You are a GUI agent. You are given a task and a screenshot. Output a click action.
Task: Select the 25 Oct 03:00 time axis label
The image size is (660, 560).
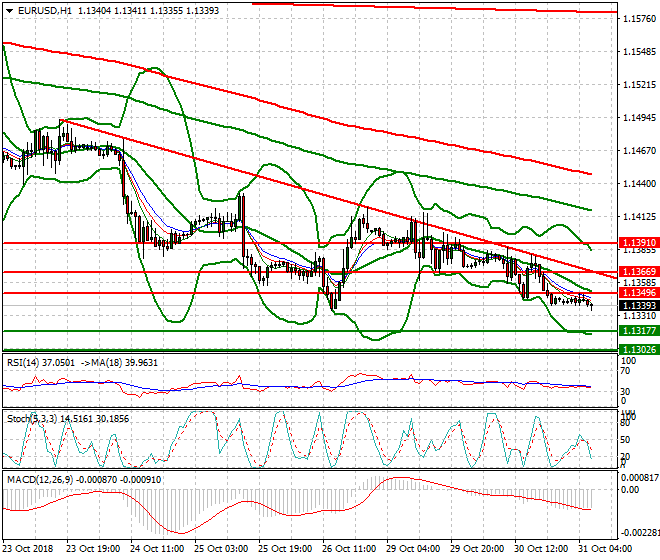click(x=221, y=549)
